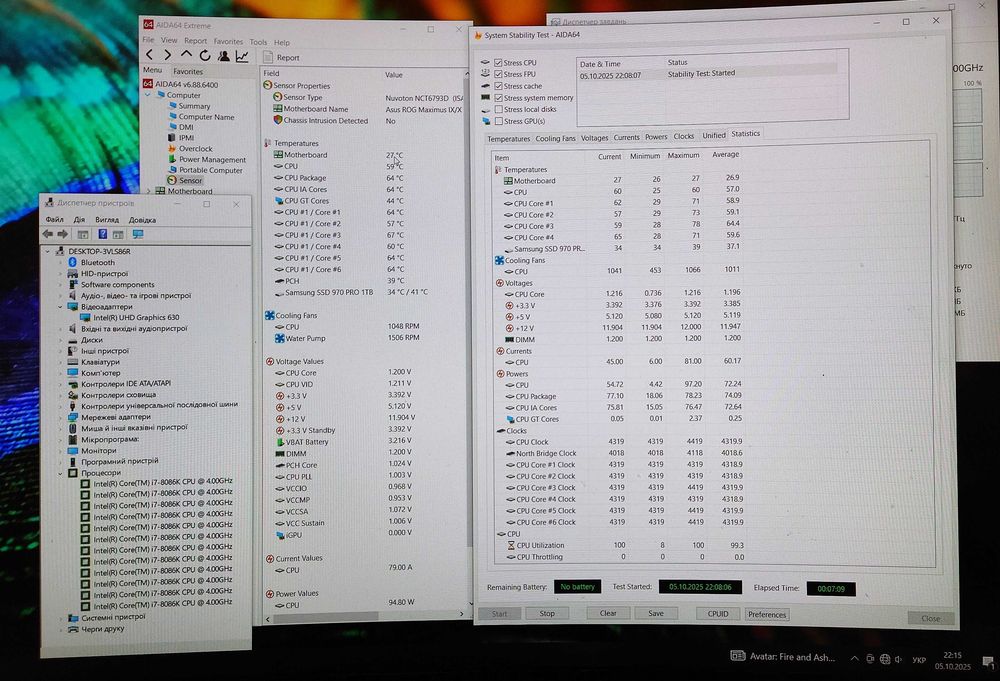Collapse the Computer node in AIDA64 tree
The image size is (1000, 681).
click(148, 95)
